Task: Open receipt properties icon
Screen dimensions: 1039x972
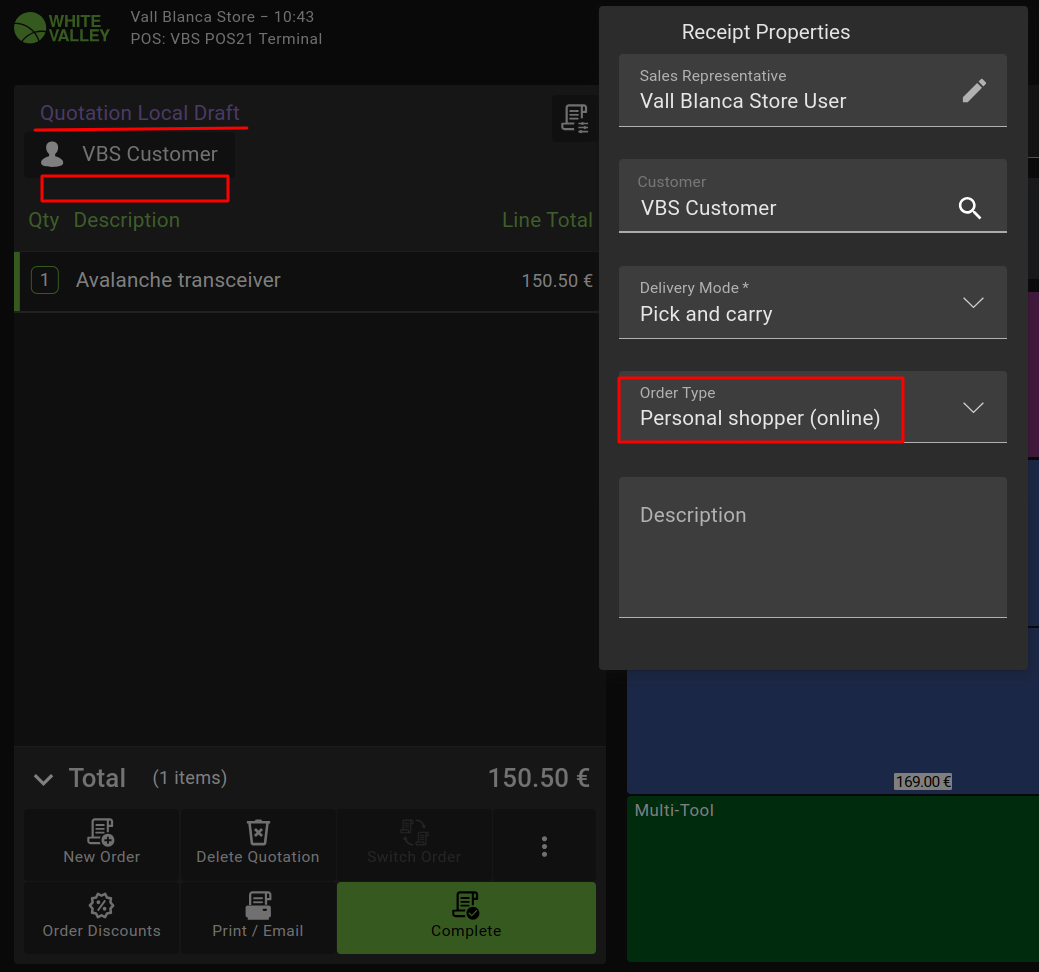Action: [574, 118]
